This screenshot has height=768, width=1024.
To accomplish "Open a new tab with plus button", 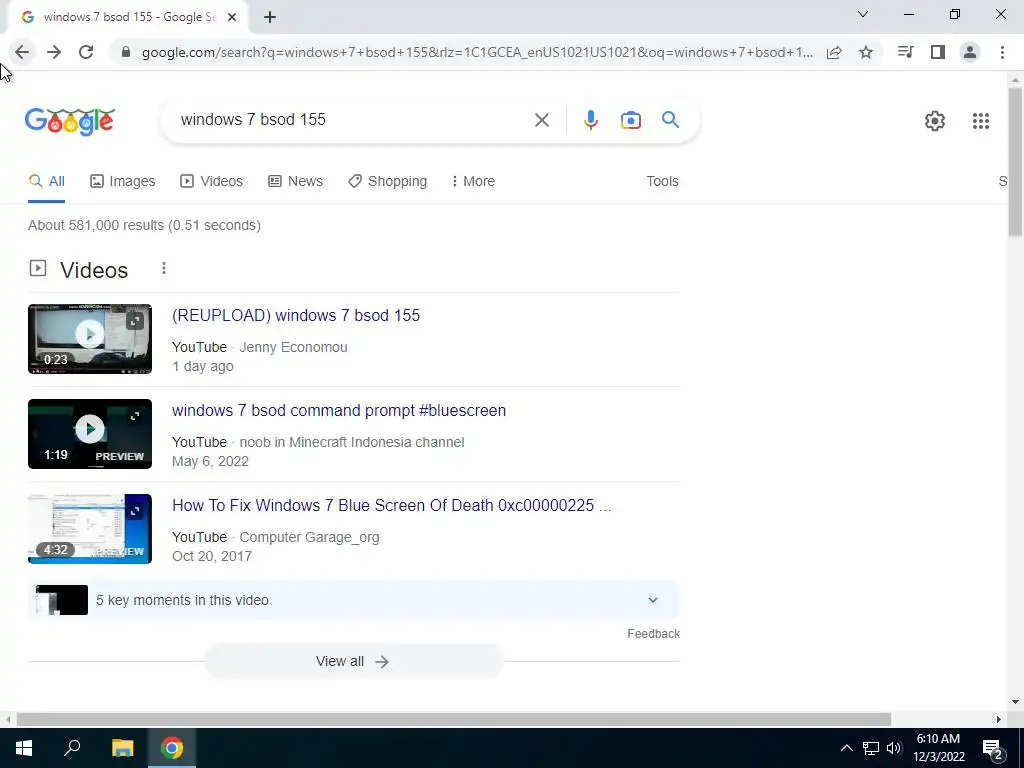I will click(270, 17).
